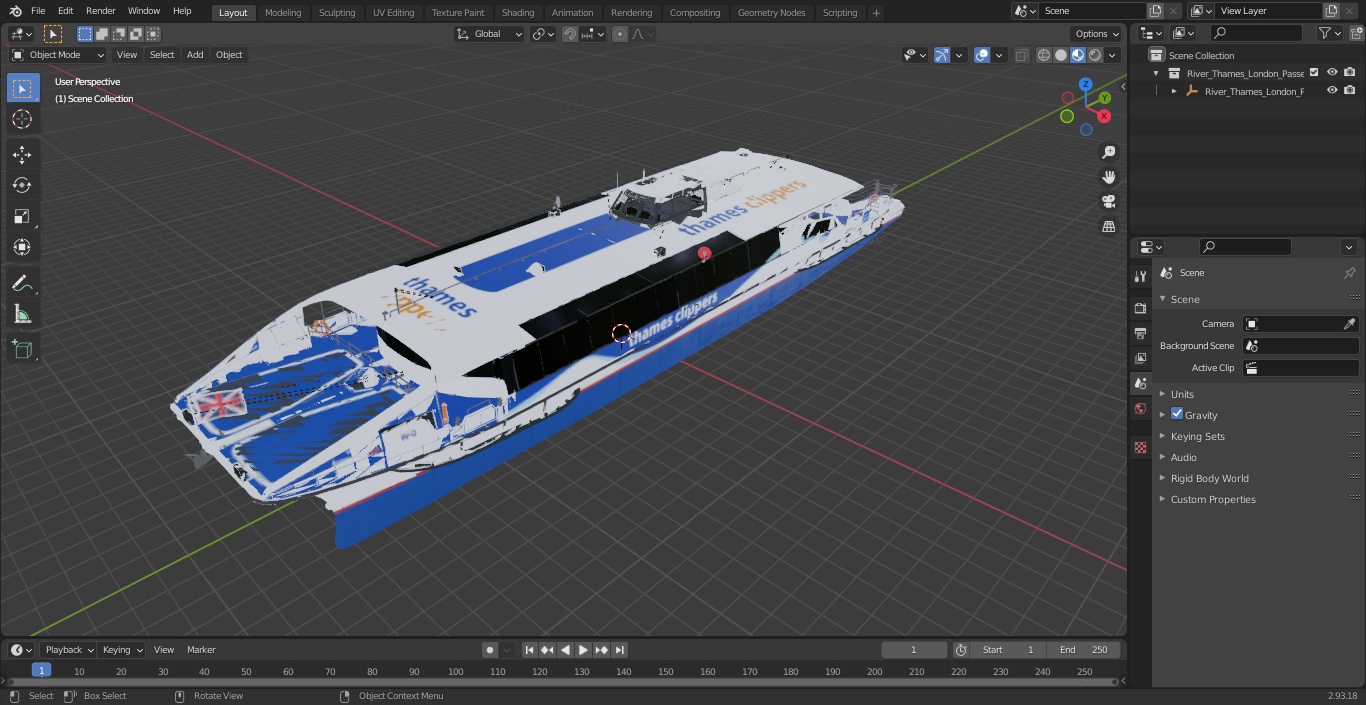Viewport: 1366px width, 705px height.
Task: Select the Select Box tool
Action: 22,88
